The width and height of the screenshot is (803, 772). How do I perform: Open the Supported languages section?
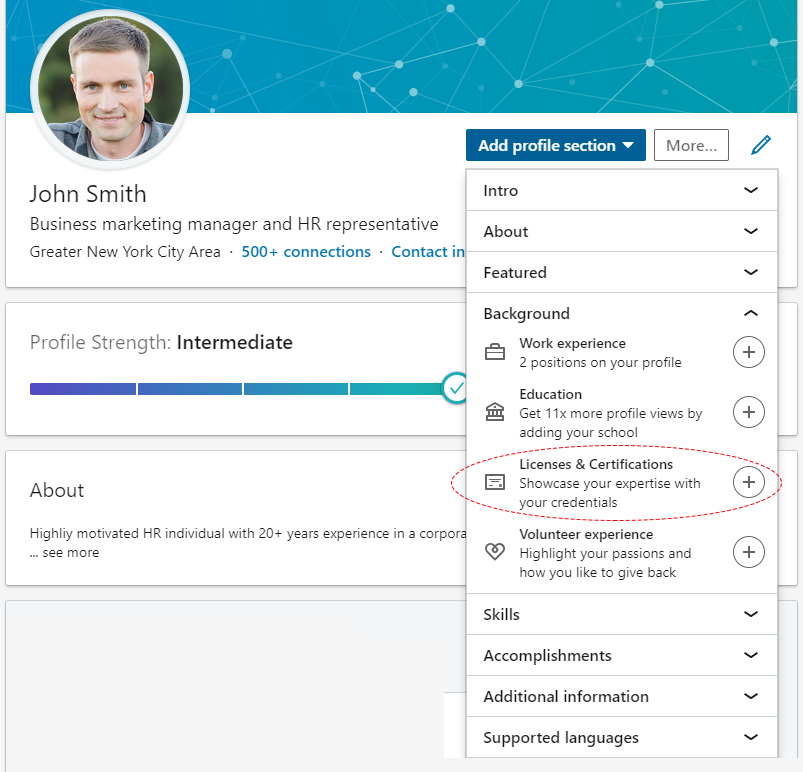coord(622,737)
